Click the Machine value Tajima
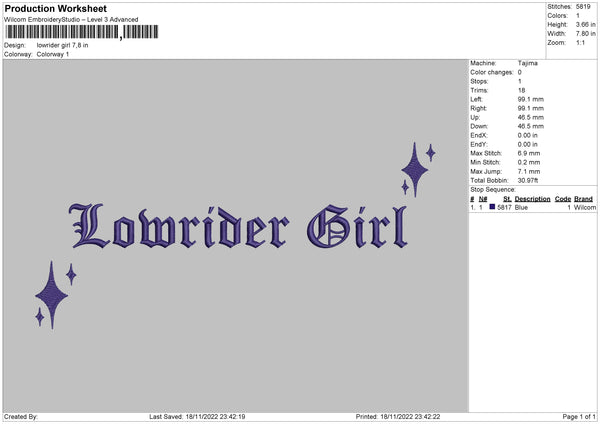600x424 pixels. (528, 64)
